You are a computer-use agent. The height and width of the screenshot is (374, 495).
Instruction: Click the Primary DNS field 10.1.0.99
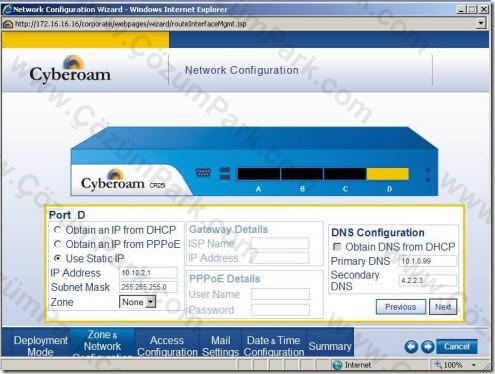[428, 261]
